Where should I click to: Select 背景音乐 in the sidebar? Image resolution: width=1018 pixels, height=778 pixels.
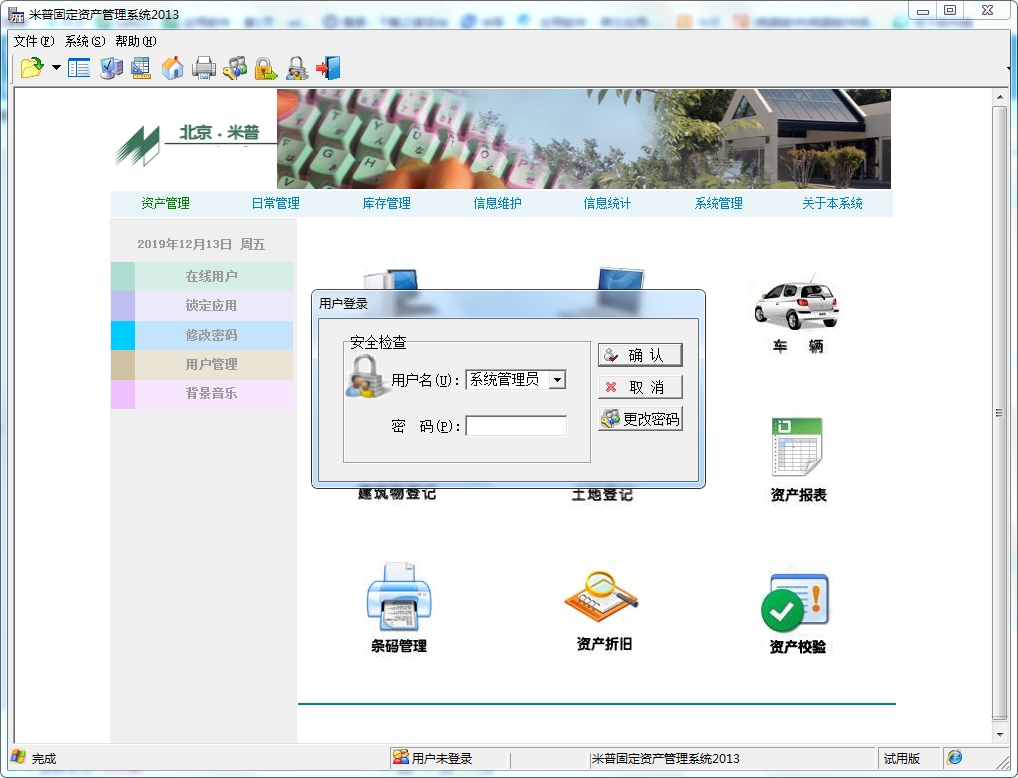(203, 394)
